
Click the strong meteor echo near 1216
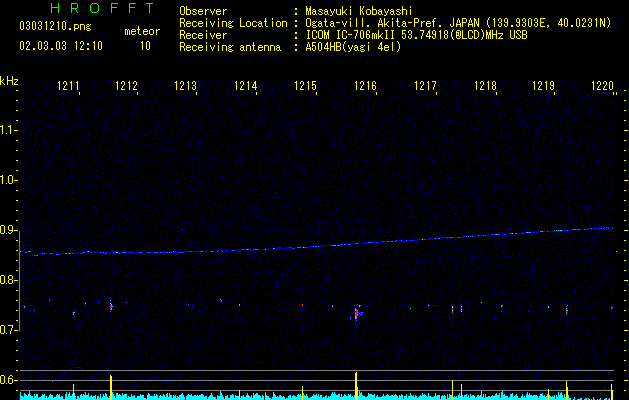356,313
